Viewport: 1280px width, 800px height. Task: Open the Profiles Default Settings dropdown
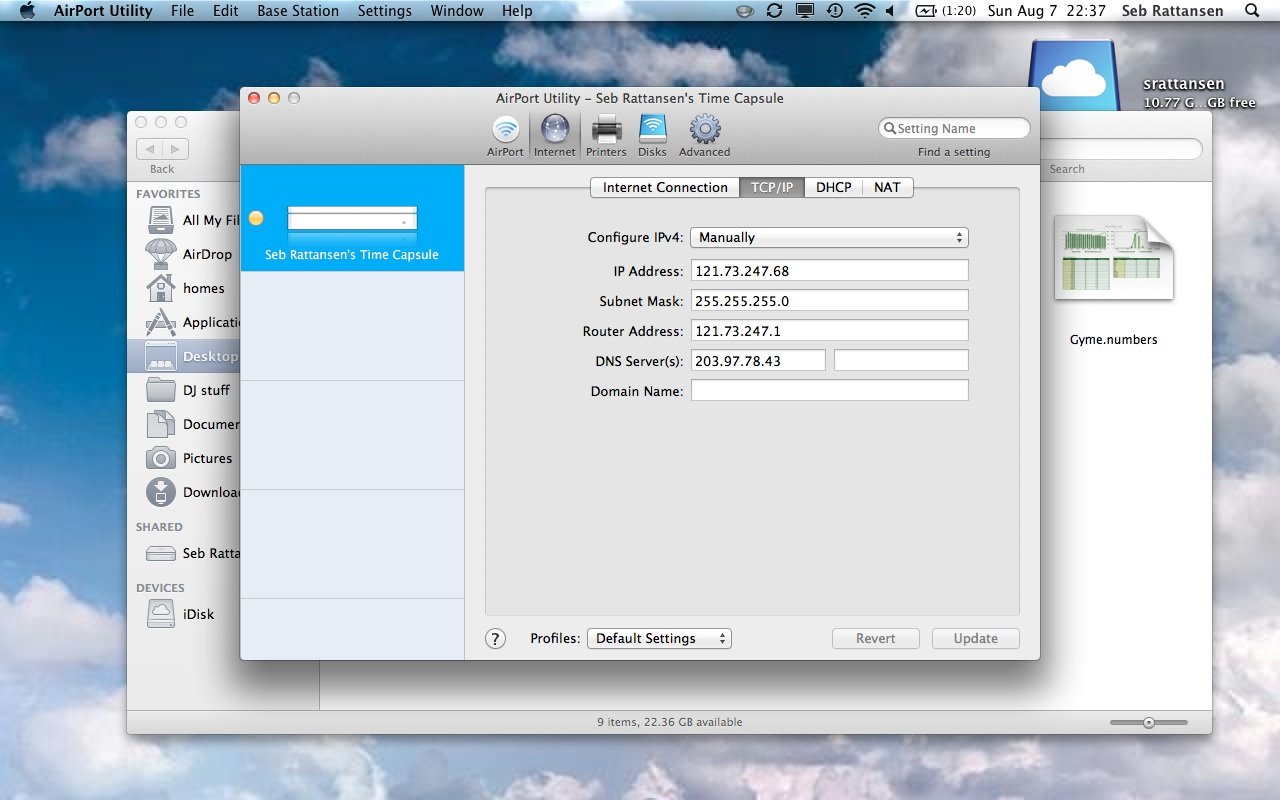tap(659, 639)
